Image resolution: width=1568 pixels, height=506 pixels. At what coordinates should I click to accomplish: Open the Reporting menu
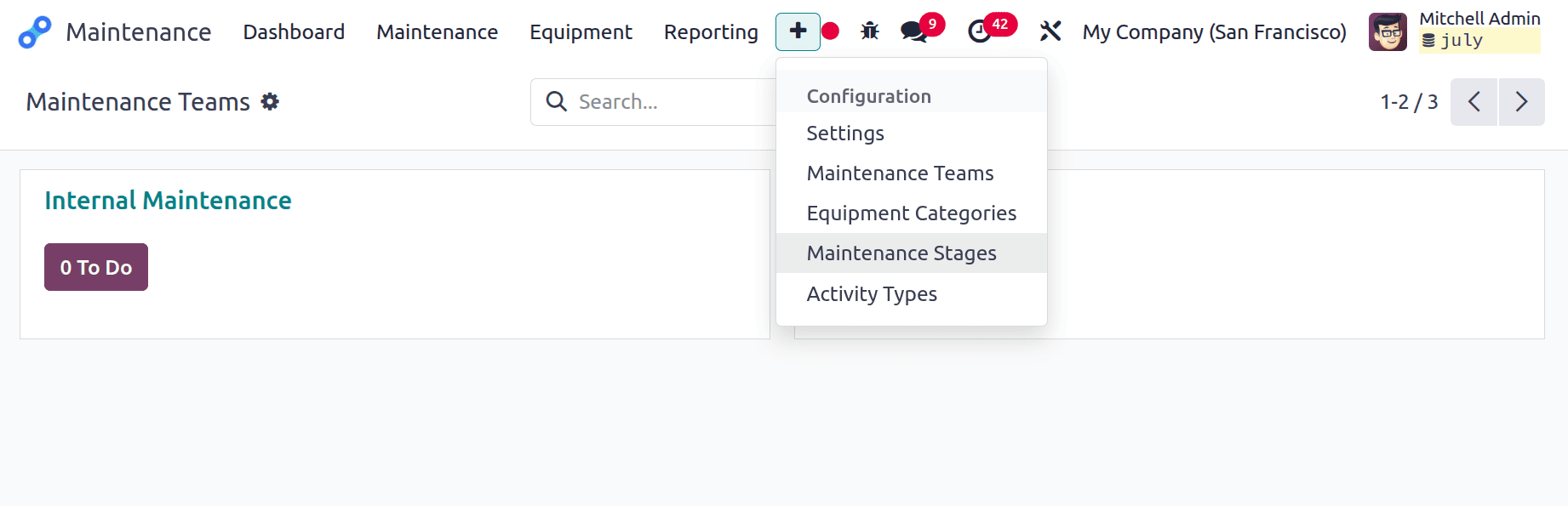[711, 32]
